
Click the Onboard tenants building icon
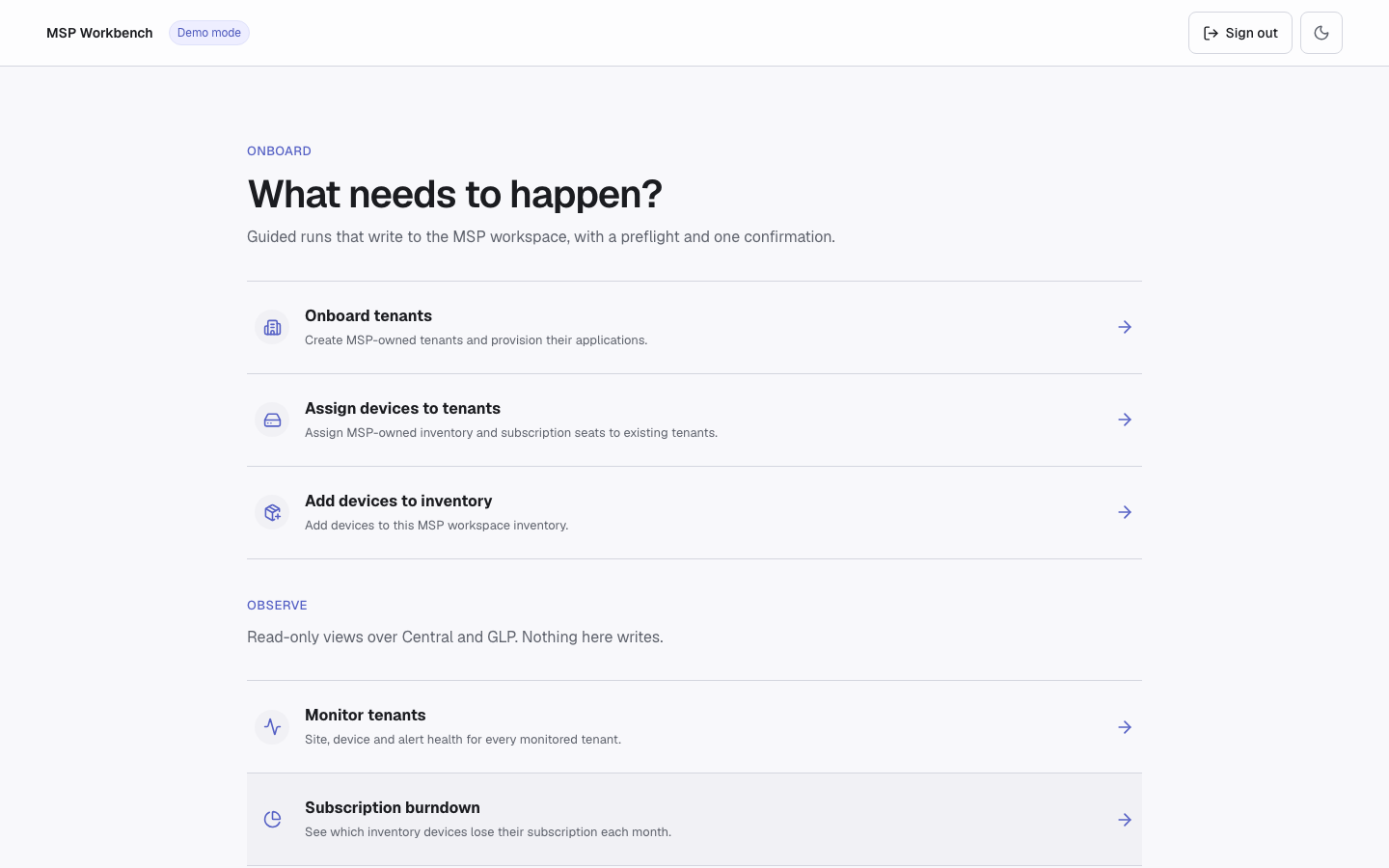[x=272, y=327]
